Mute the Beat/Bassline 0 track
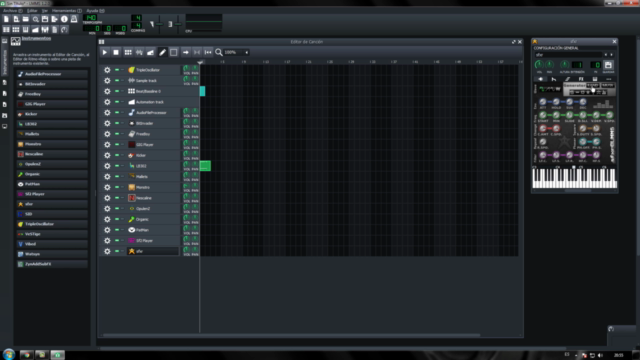Image resolution: width=640 pixels, height=360 pixels. tap(117, 91)
